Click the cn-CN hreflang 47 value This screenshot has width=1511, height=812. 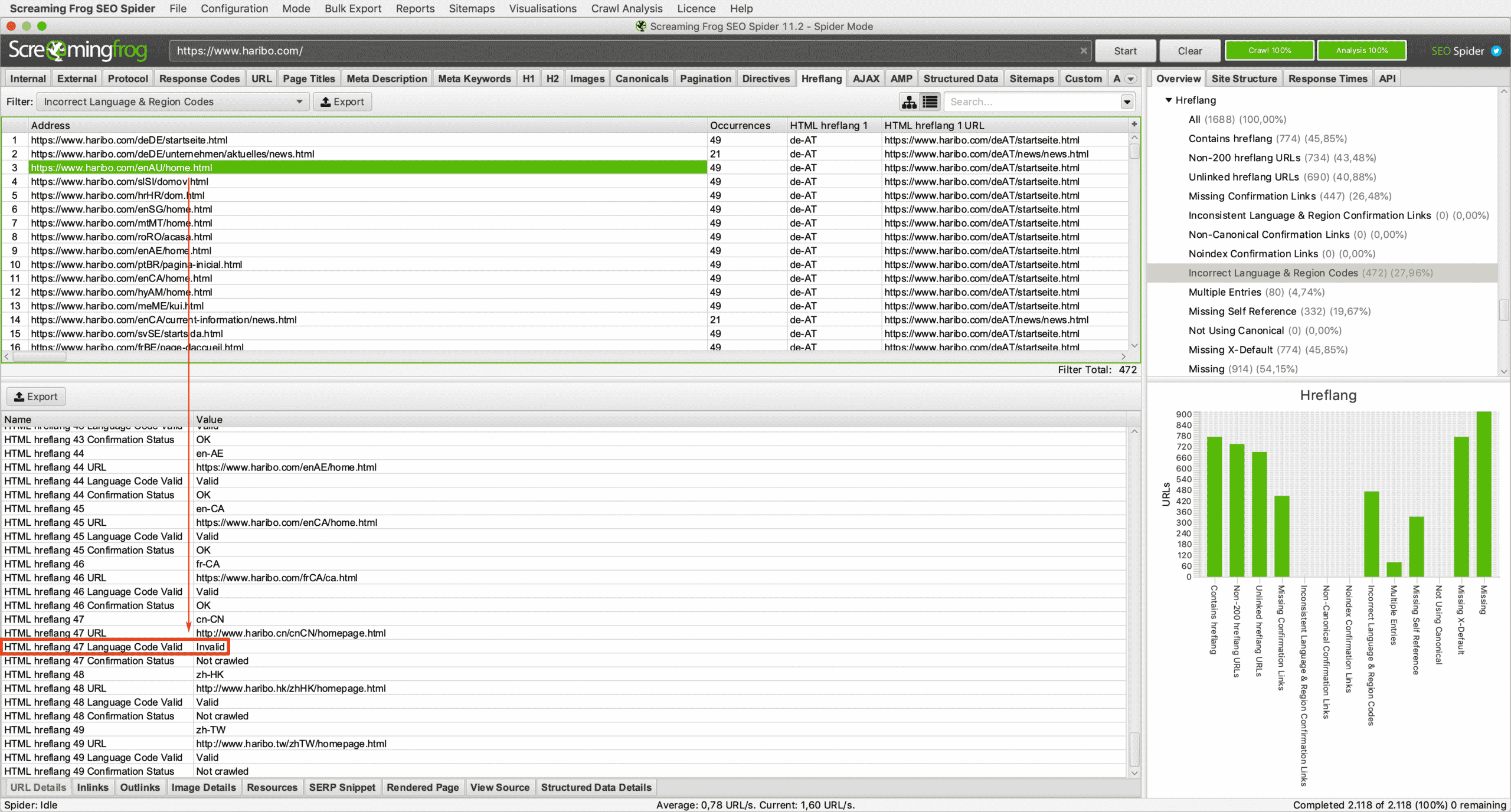[210, 619]
